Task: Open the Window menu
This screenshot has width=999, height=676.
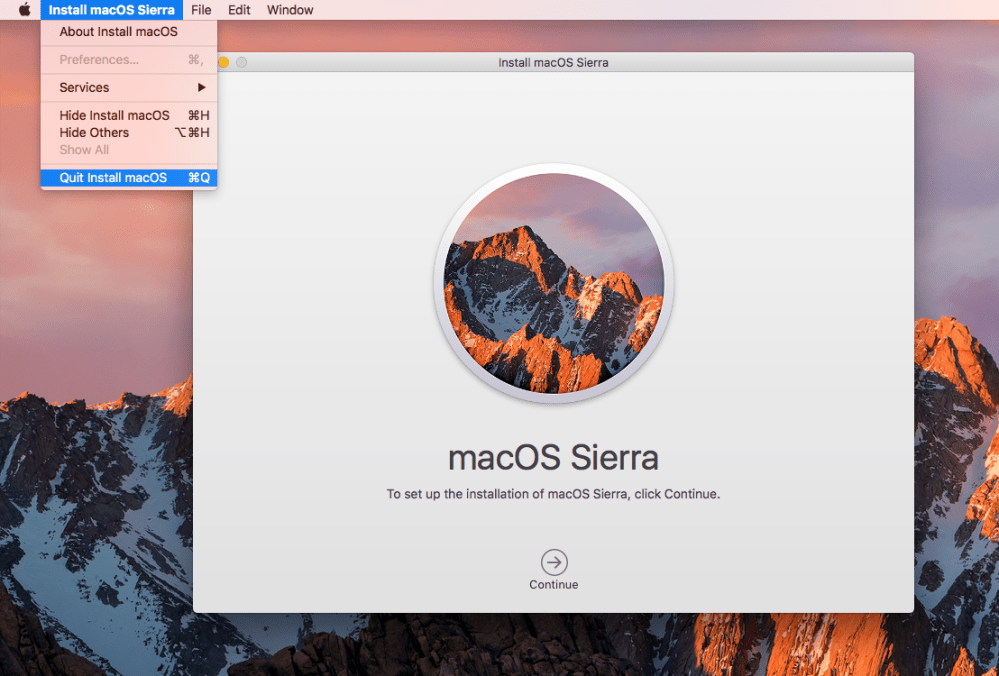Action: (290, 10)
